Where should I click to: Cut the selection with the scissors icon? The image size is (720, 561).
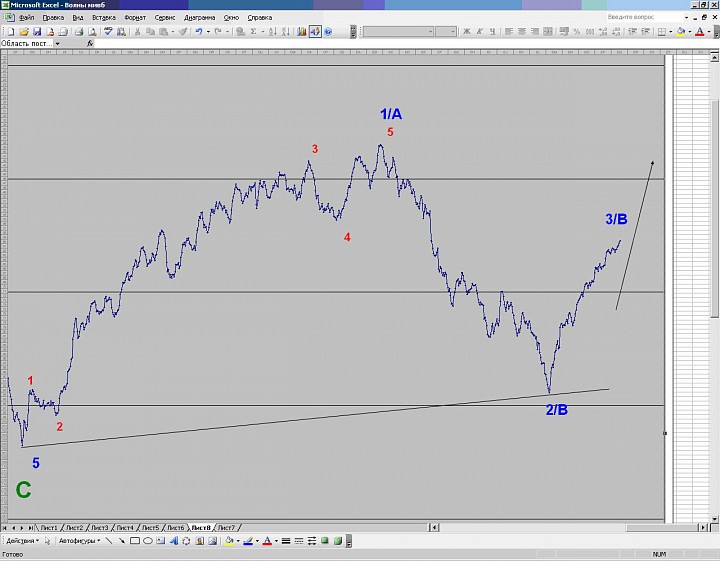click(137, 31)
